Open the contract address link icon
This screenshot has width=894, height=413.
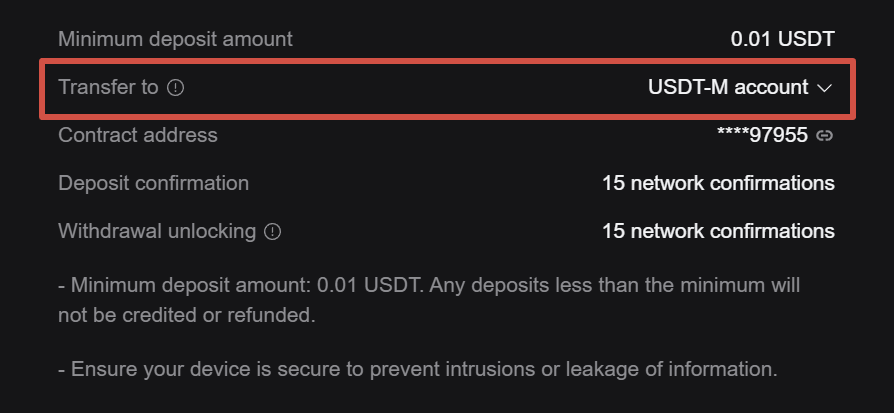pyautogui.click(x=824, y=136)
